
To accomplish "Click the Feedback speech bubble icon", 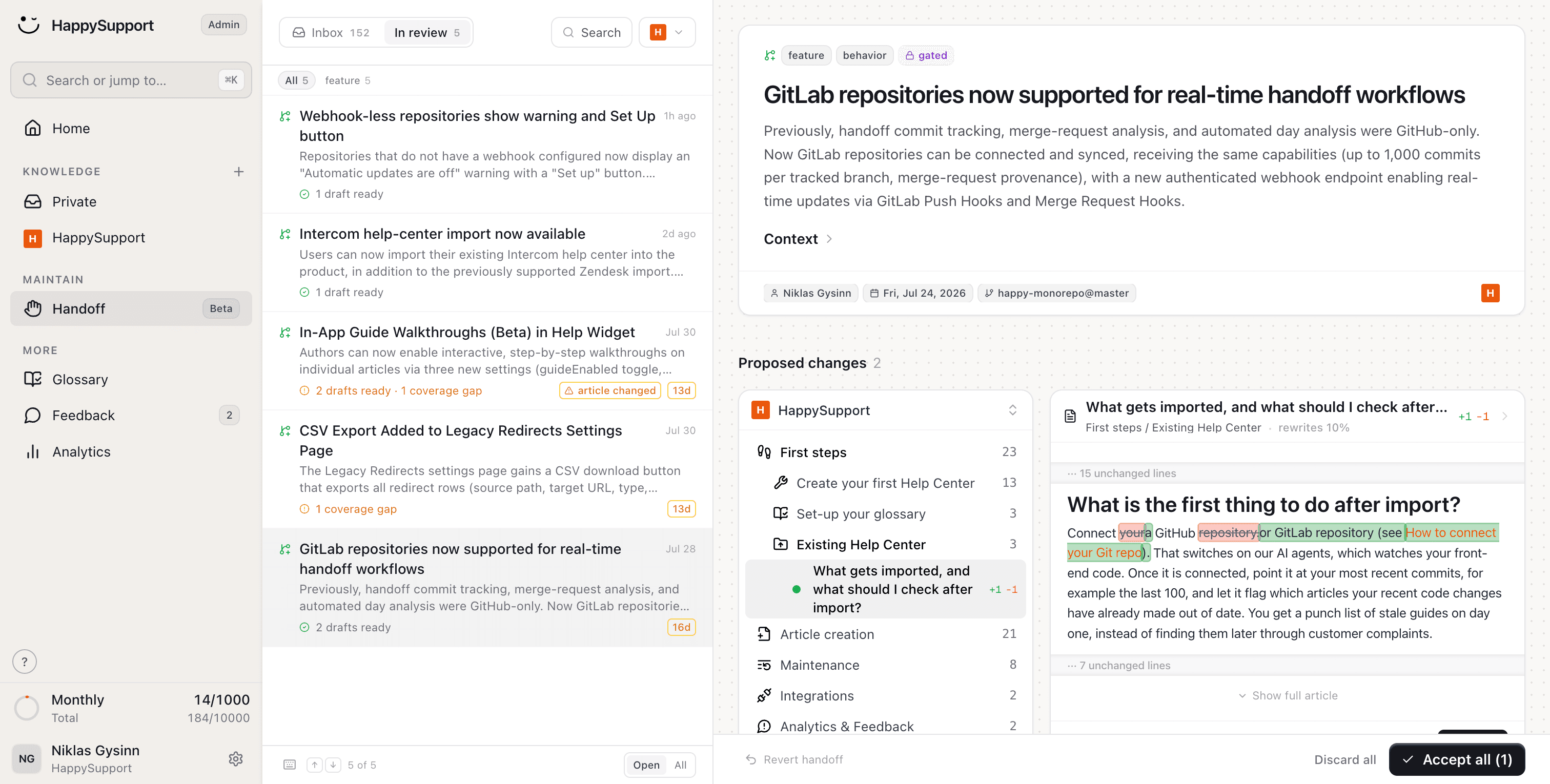I will coord(32,415).
